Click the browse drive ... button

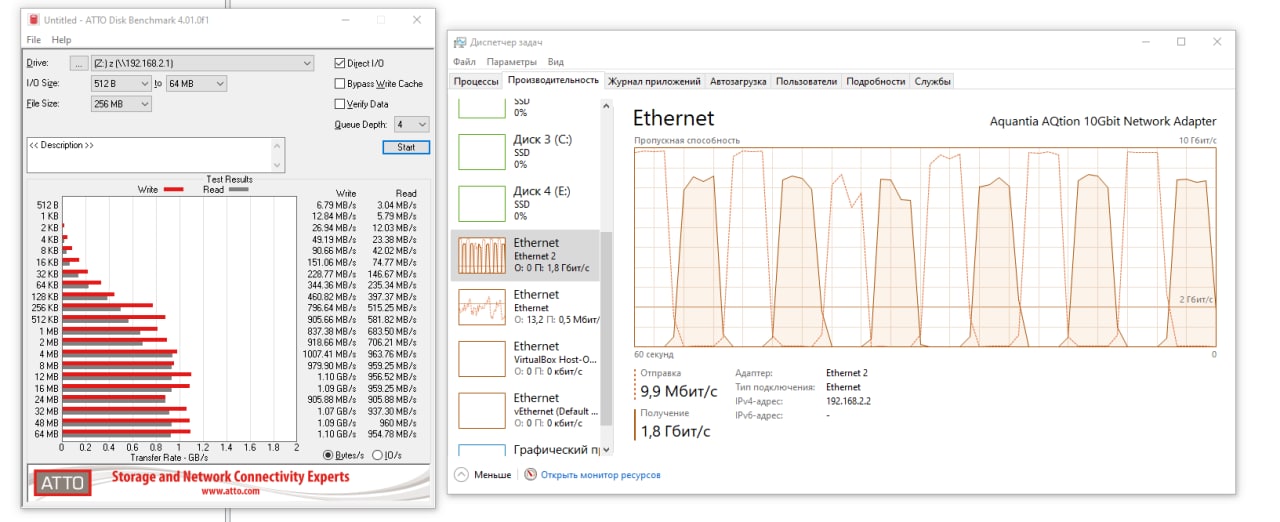point(80,63)
